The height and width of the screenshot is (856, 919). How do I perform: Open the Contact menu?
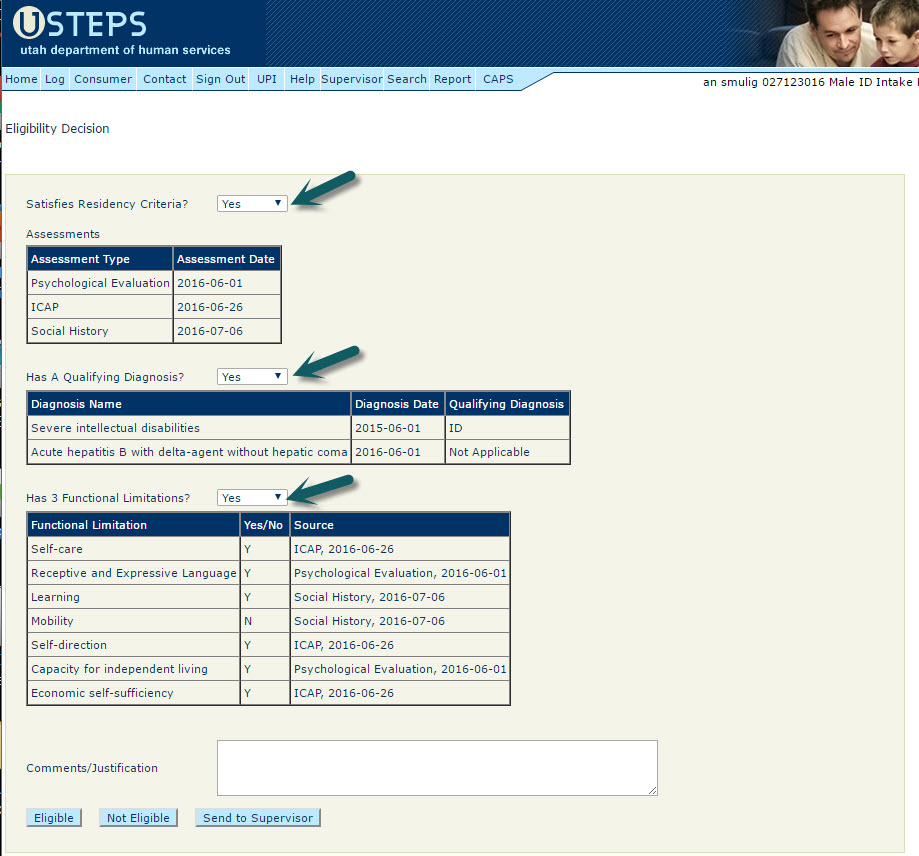point(164,80)
